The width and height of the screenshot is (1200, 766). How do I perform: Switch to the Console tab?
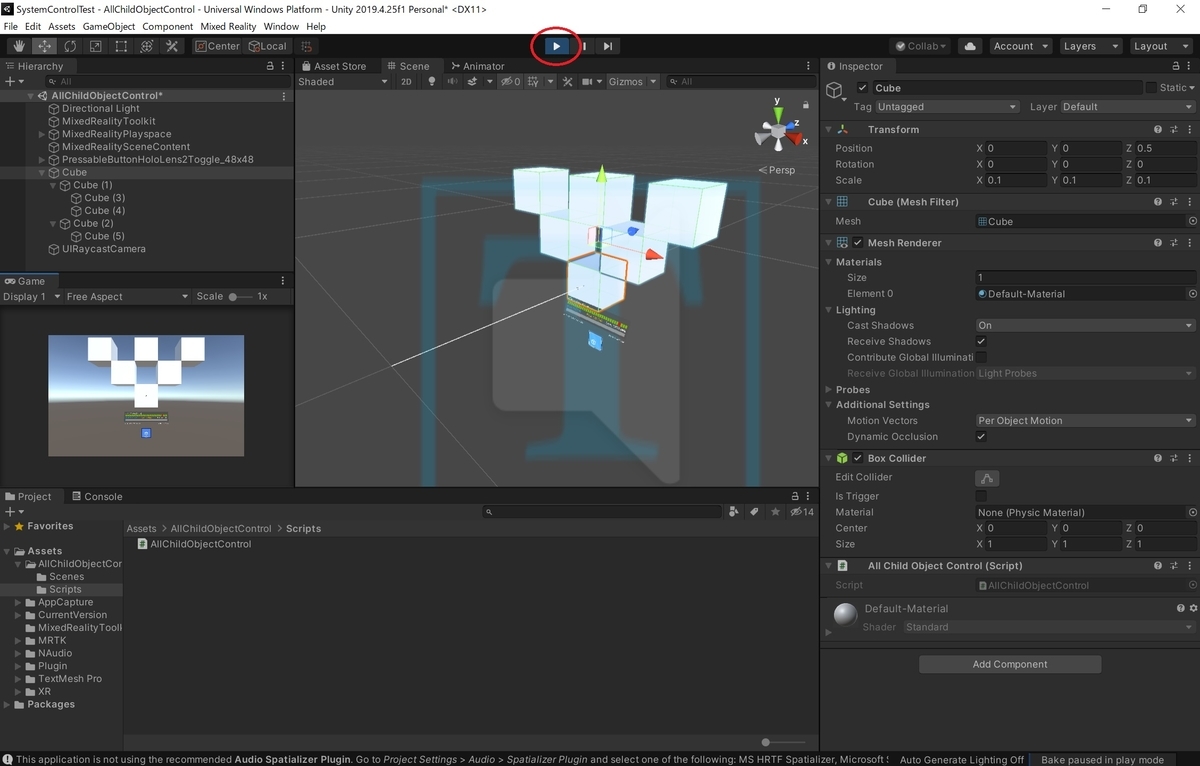point(96,496)
